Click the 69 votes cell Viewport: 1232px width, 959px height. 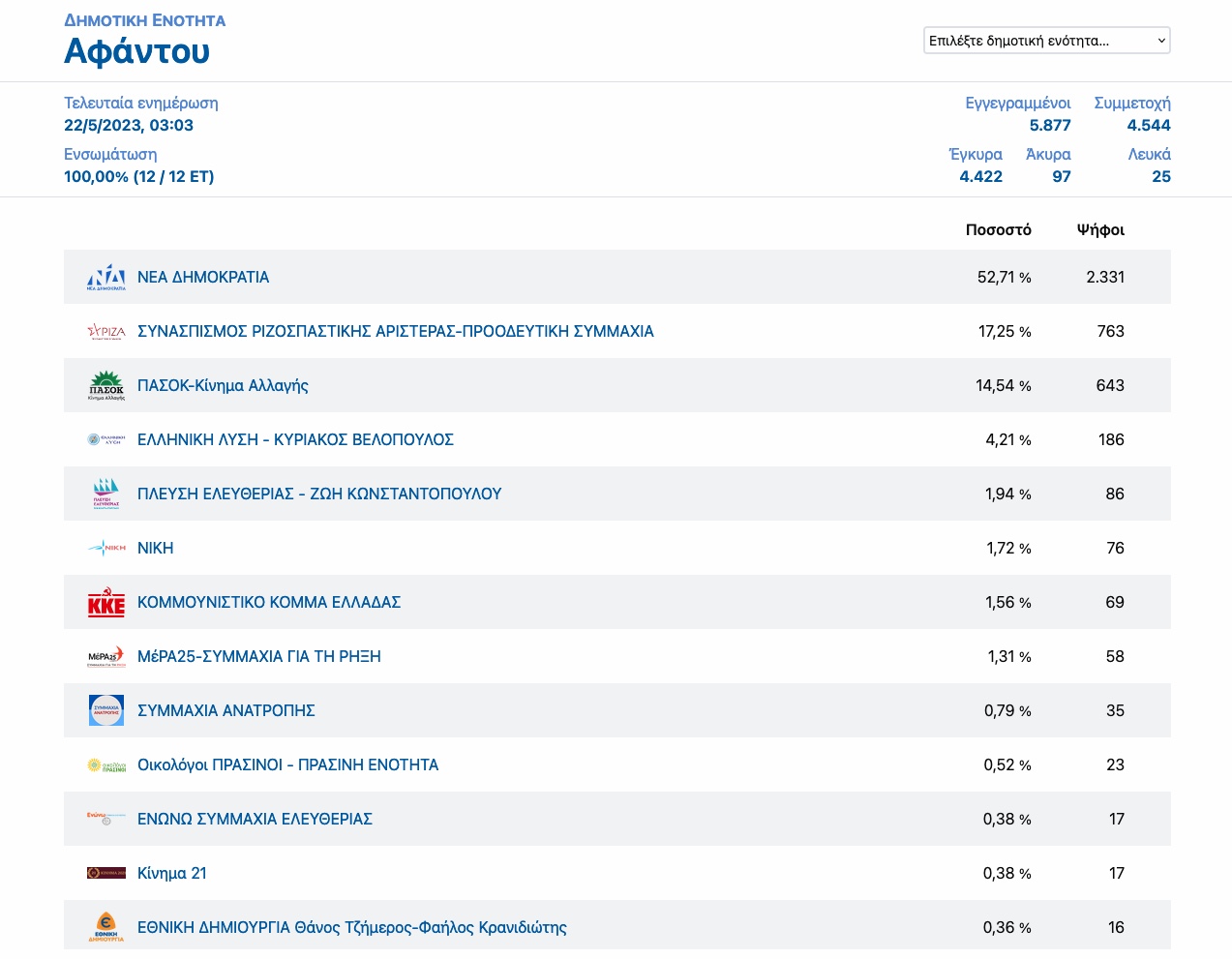tap(1115, 602)
